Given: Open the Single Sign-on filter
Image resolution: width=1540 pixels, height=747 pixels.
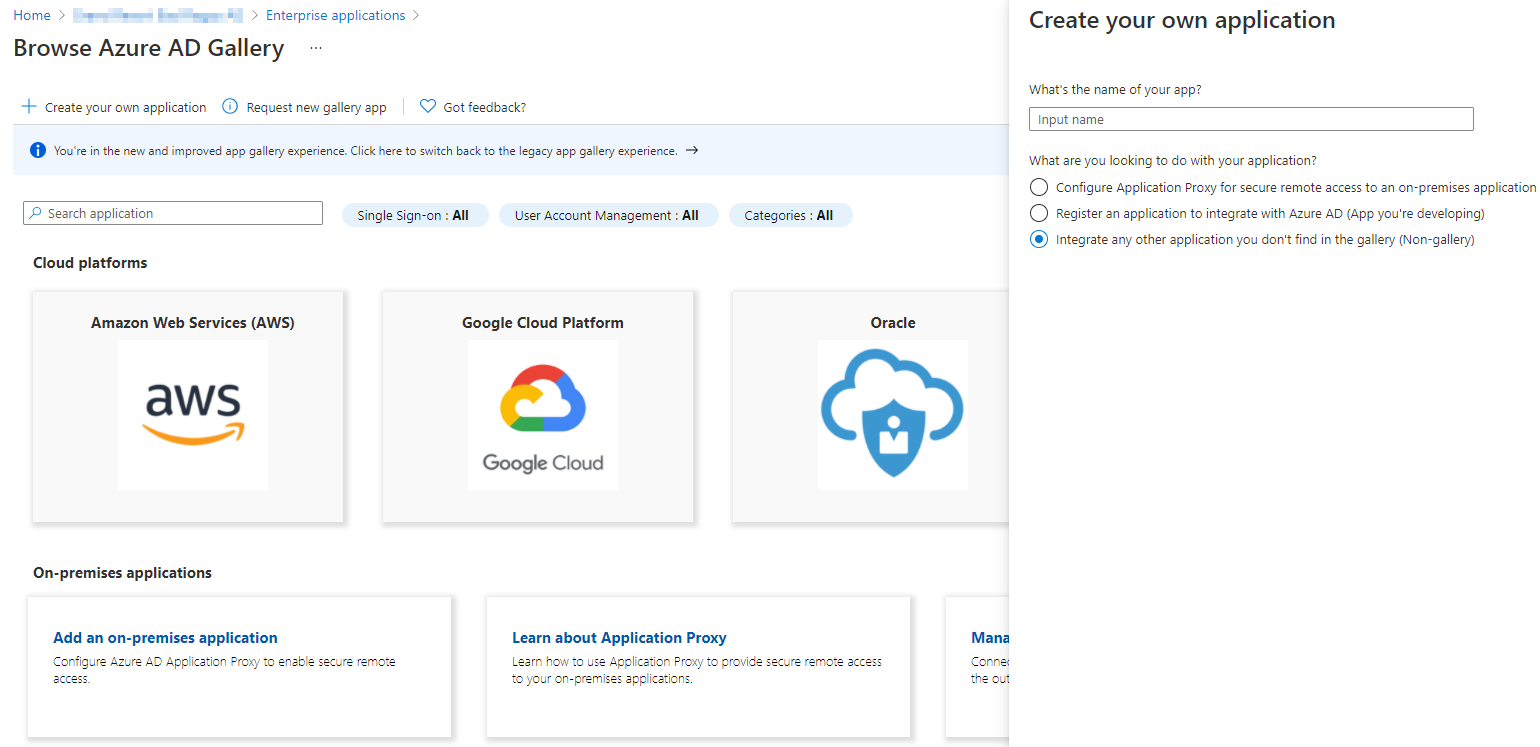Looking at the screenshot, I should point(414,214).
